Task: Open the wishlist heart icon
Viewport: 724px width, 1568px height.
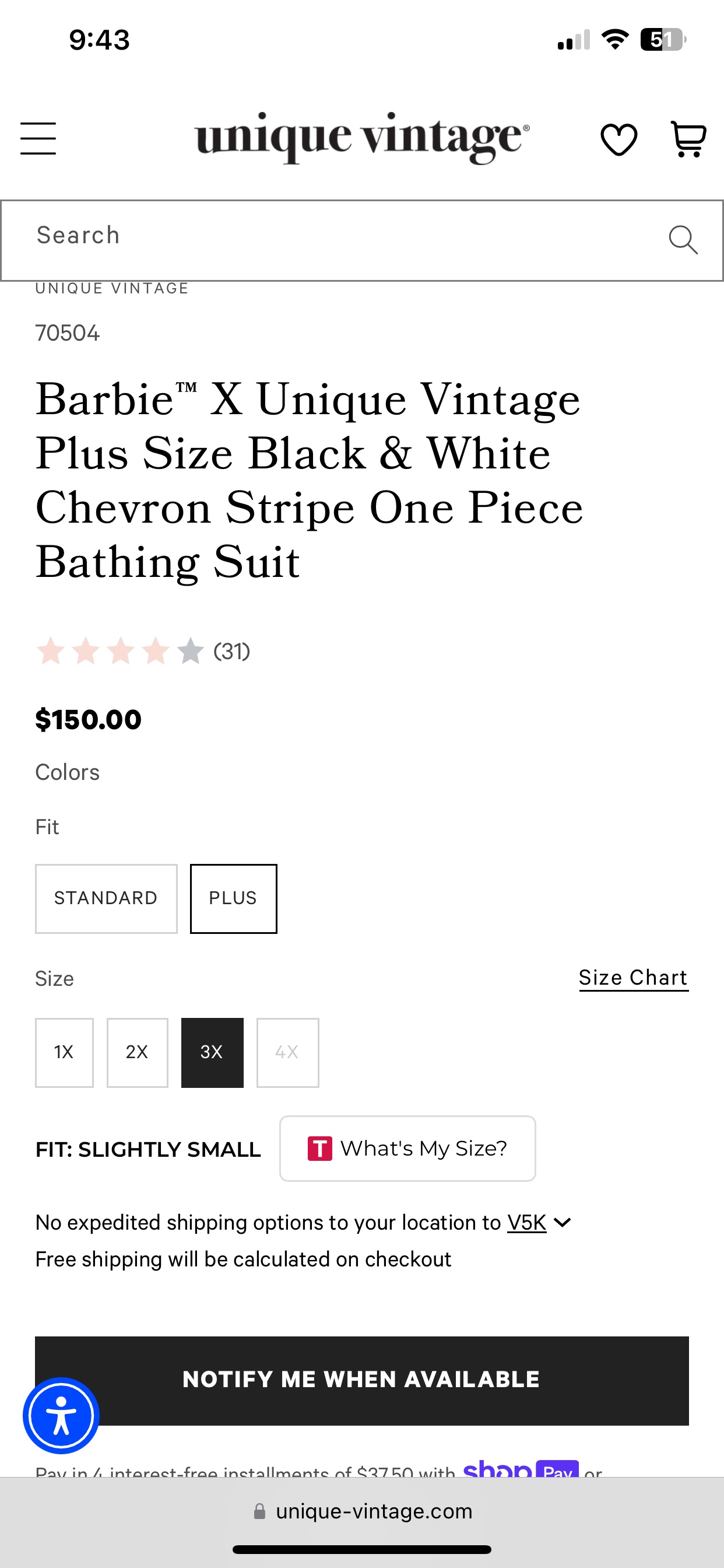Action: click(x=618, y=139)
